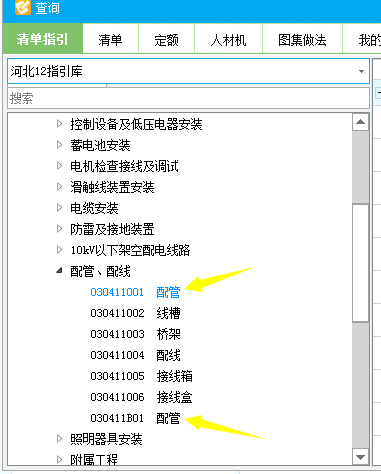Switch to the 清单指引 tab
This screenshot has height=474, width=381.
(43, 40)
